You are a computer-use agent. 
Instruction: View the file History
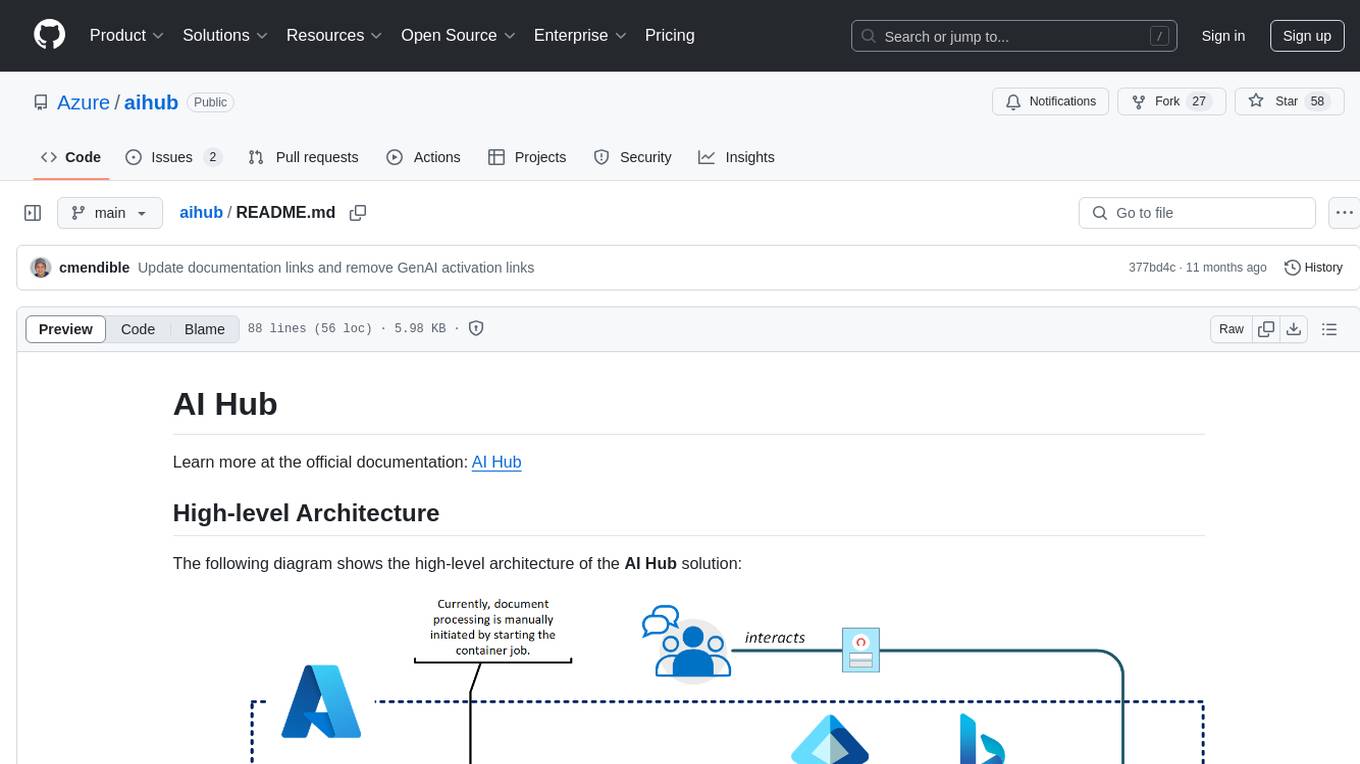pyautogui.click(x=1313, y=268)
